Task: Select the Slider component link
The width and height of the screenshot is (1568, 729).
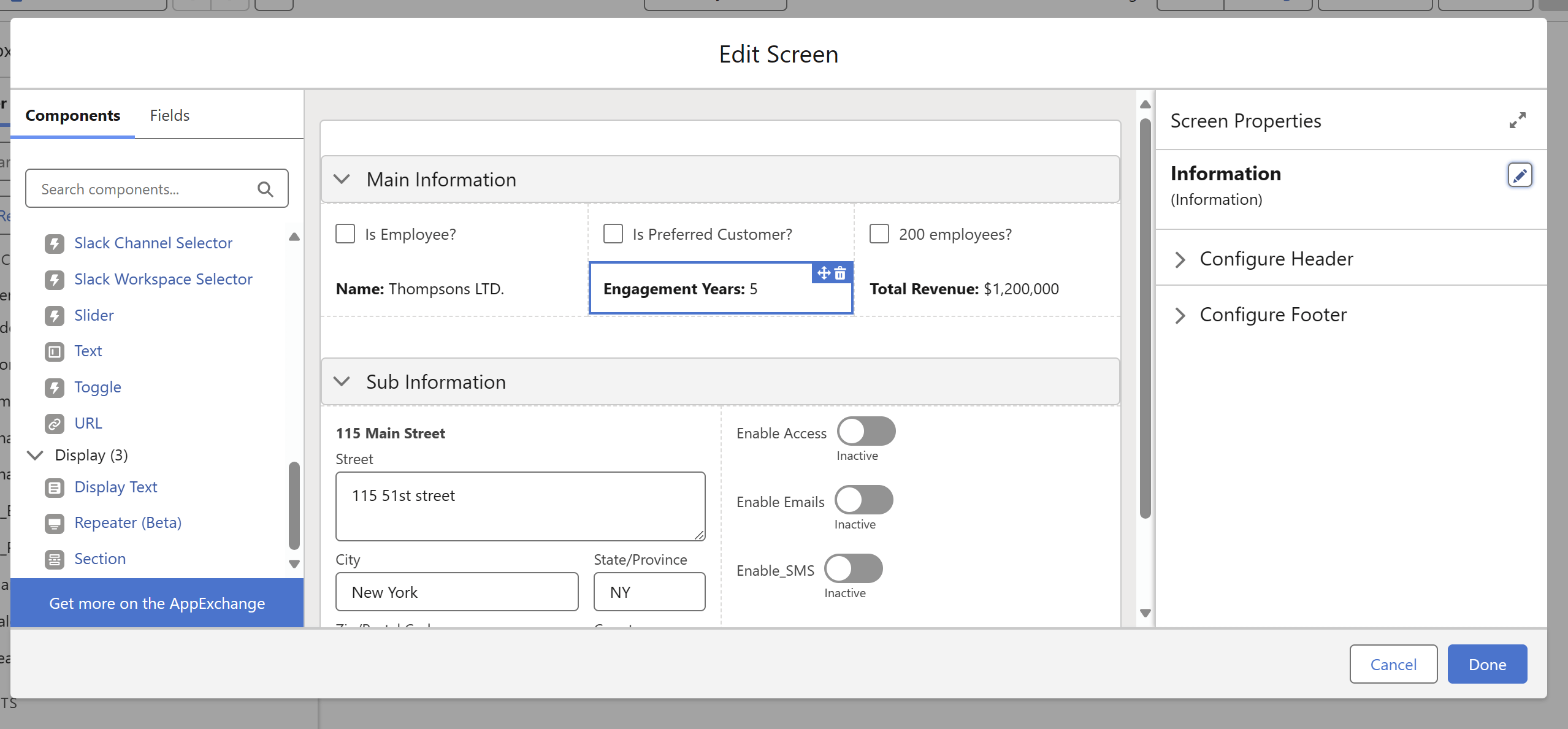Action: (x=94, y=316)
